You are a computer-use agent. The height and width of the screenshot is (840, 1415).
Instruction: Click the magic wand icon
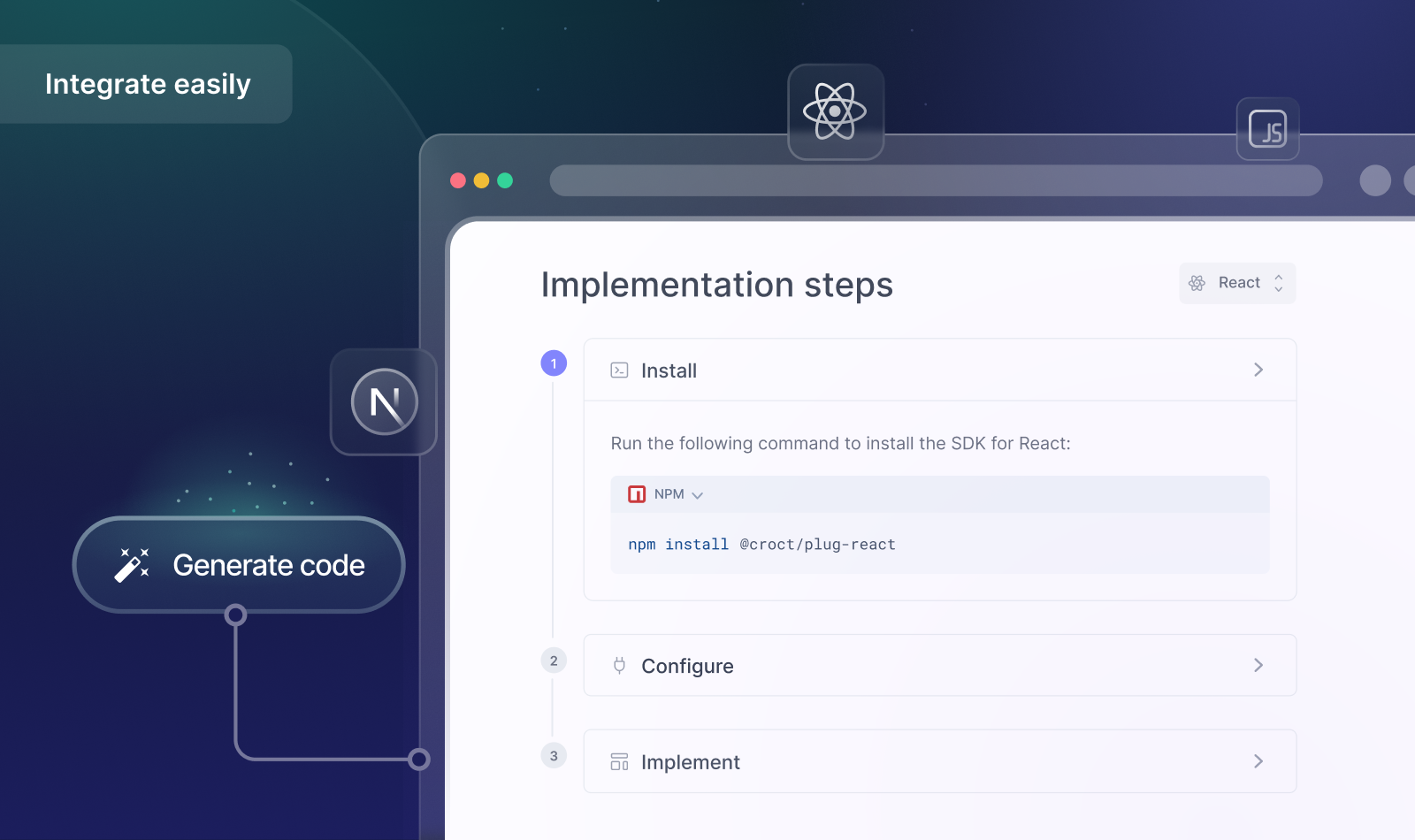132,565
